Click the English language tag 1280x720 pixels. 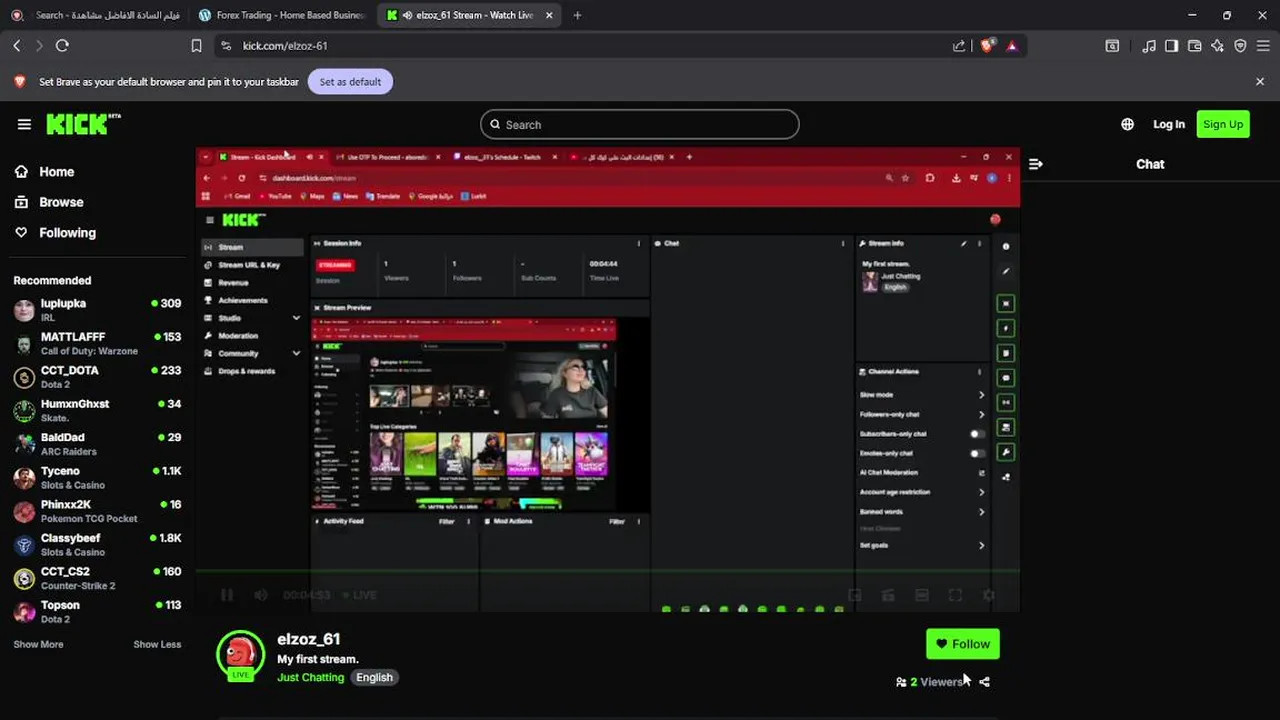[x=374, y=677]
